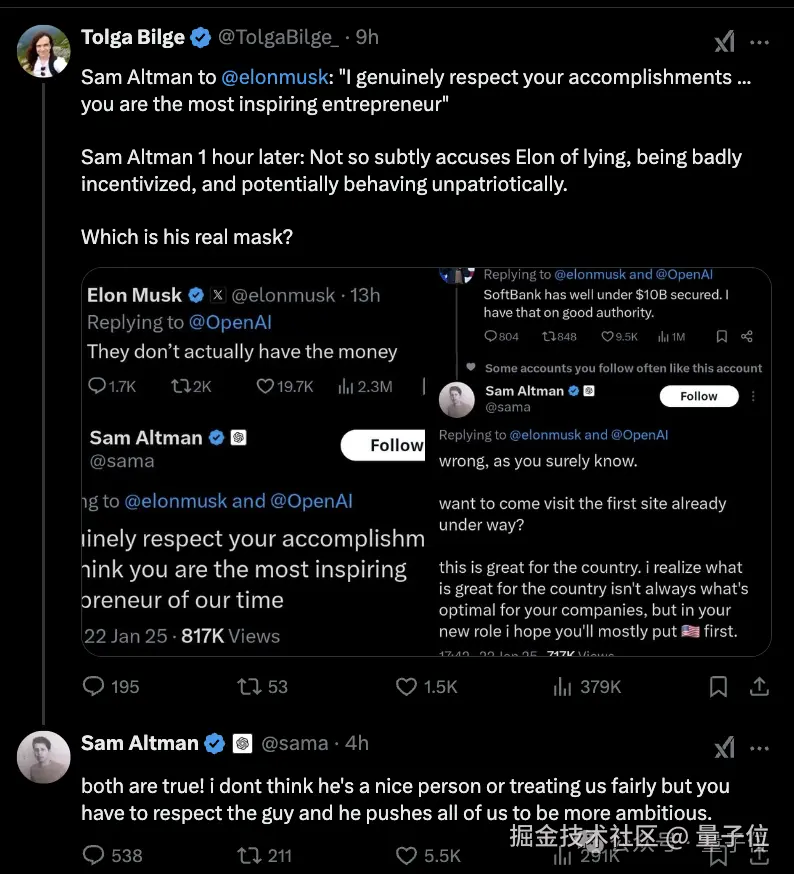Screen dimensions: 794x874
Task: Click the Grok icon on Sam Altman's reply
Action: pos(724,748)
